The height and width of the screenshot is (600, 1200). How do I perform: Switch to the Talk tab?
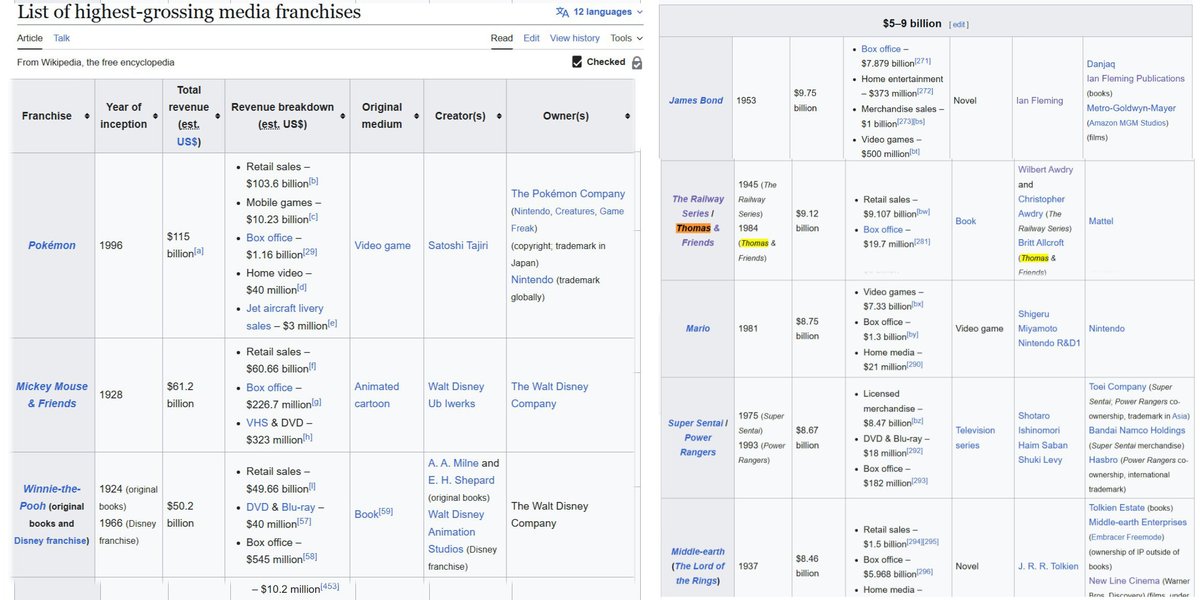pos(62,38)
